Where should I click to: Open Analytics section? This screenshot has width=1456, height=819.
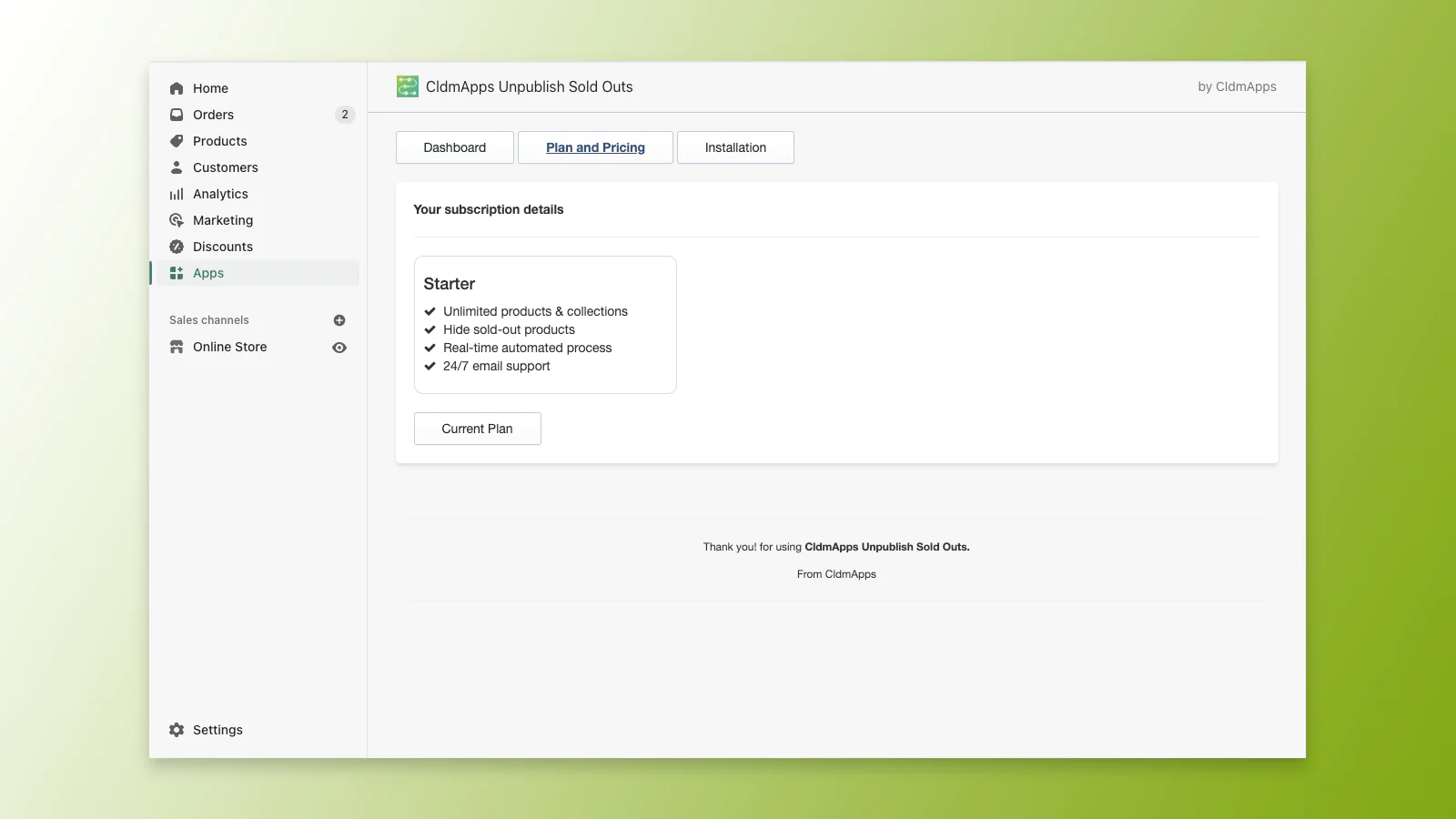220,194
